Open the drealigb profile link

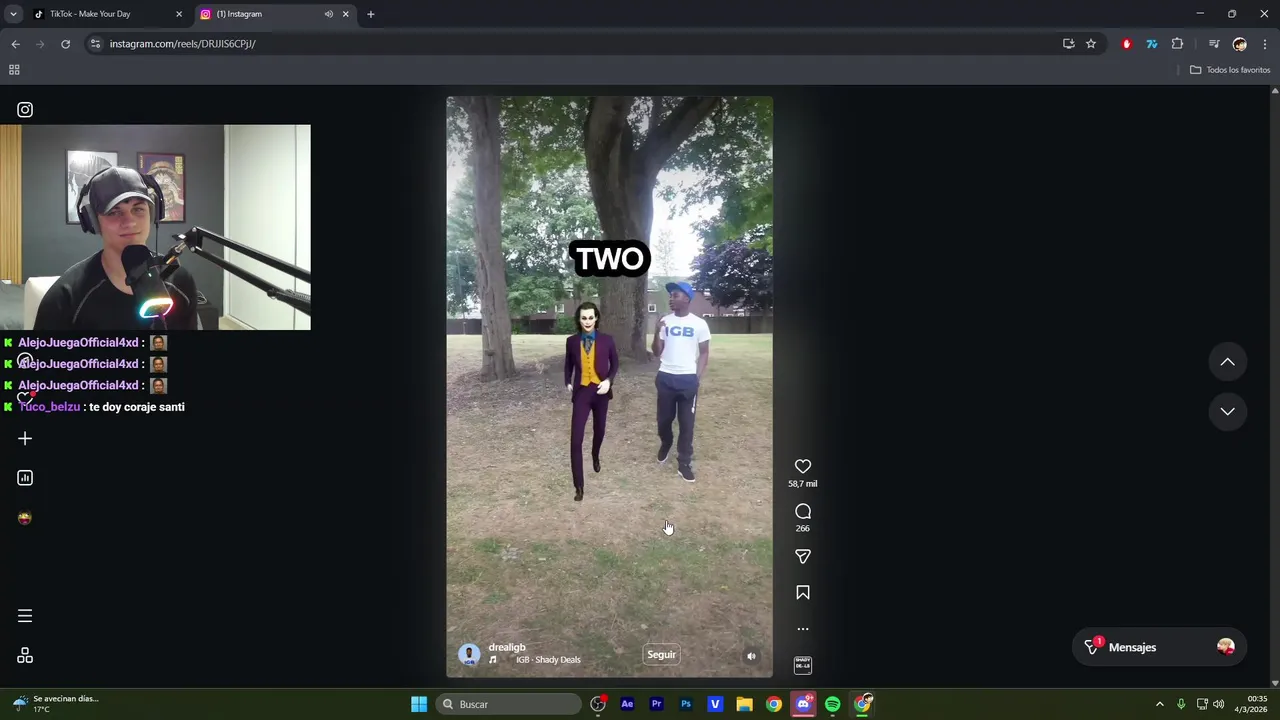click(506, 647)
